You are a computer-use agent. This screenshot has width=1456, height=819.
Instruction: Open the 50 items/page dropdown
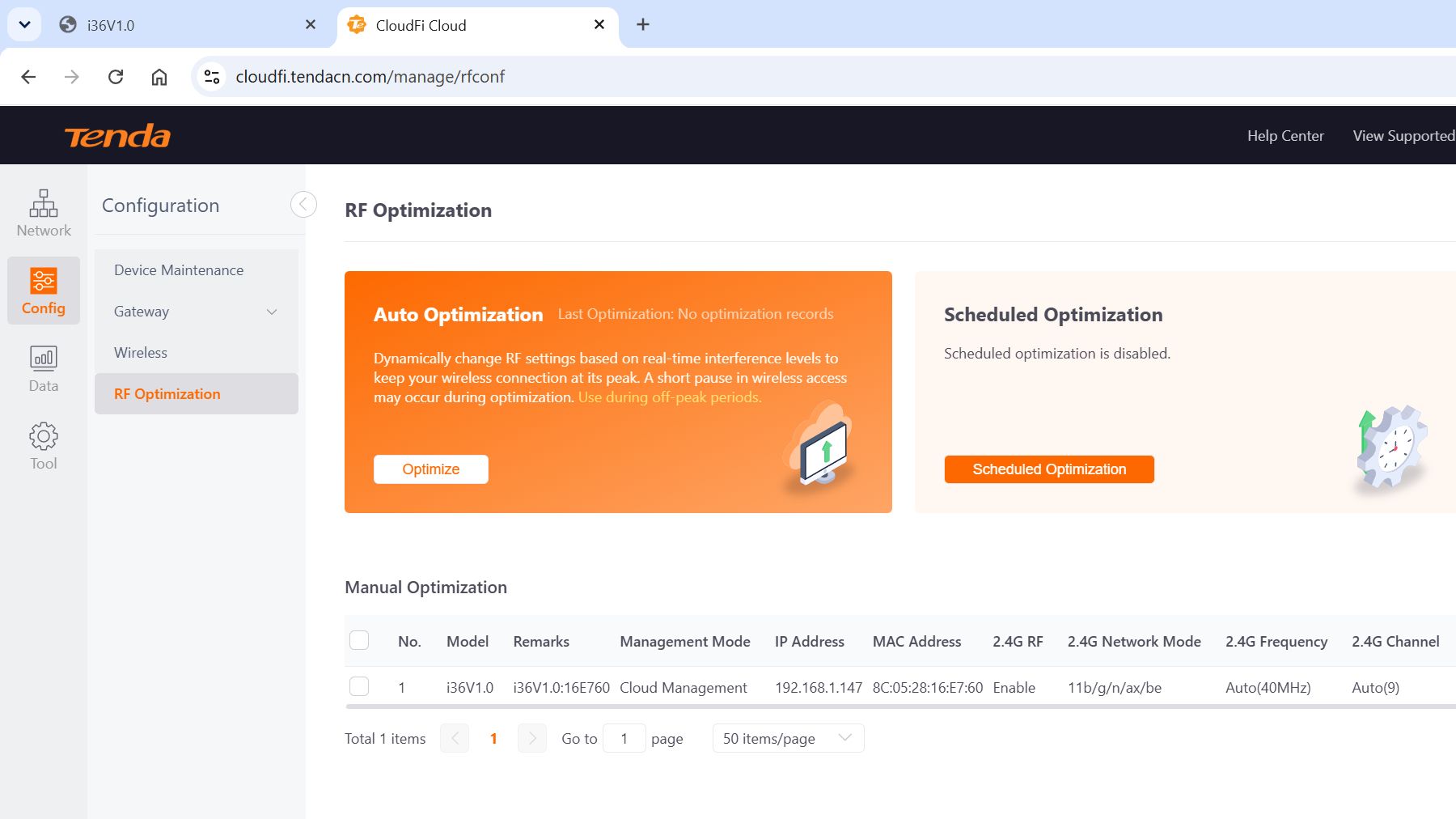pyautogui.click(x=788, y=738)
